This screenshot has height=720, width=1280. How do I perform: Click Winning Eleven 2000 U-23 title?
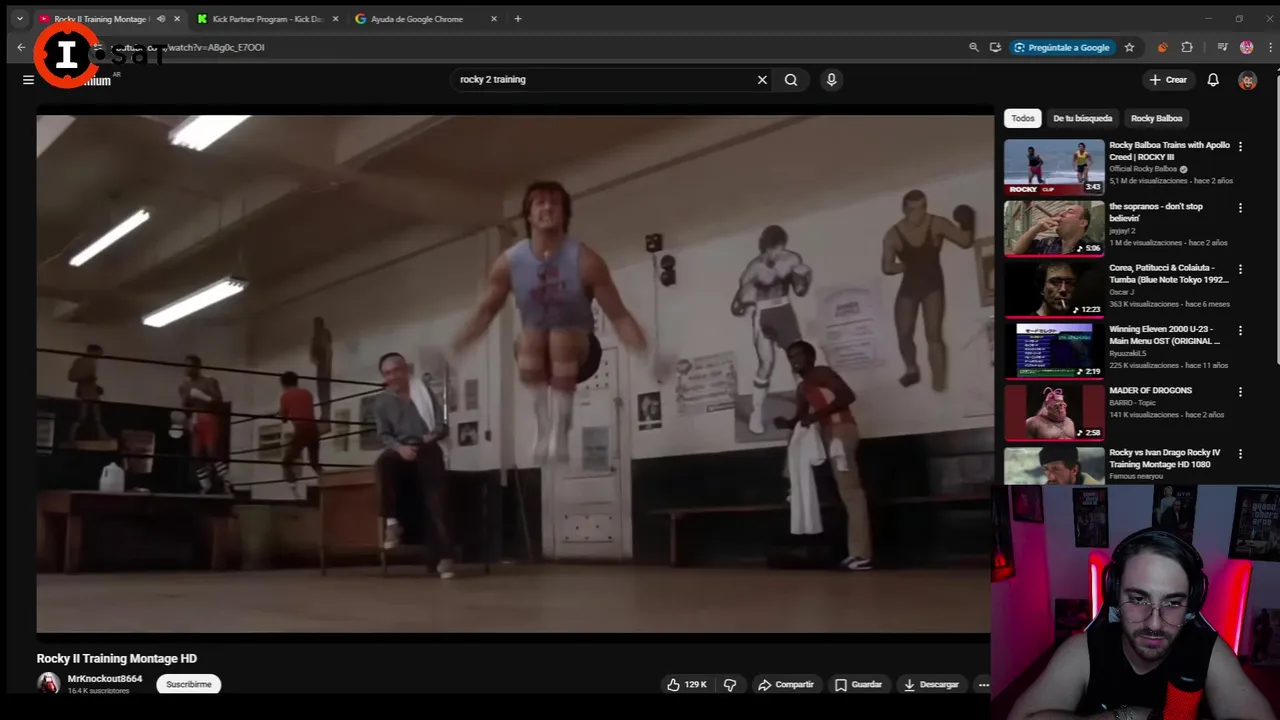pos(1164,335)
